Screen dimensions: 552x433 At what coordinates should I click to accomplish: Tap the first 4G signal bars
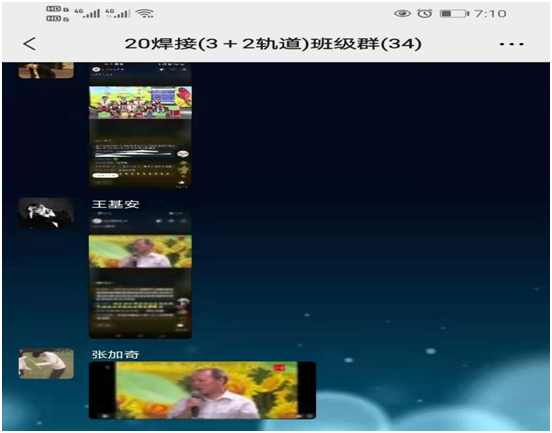point(87,13)
